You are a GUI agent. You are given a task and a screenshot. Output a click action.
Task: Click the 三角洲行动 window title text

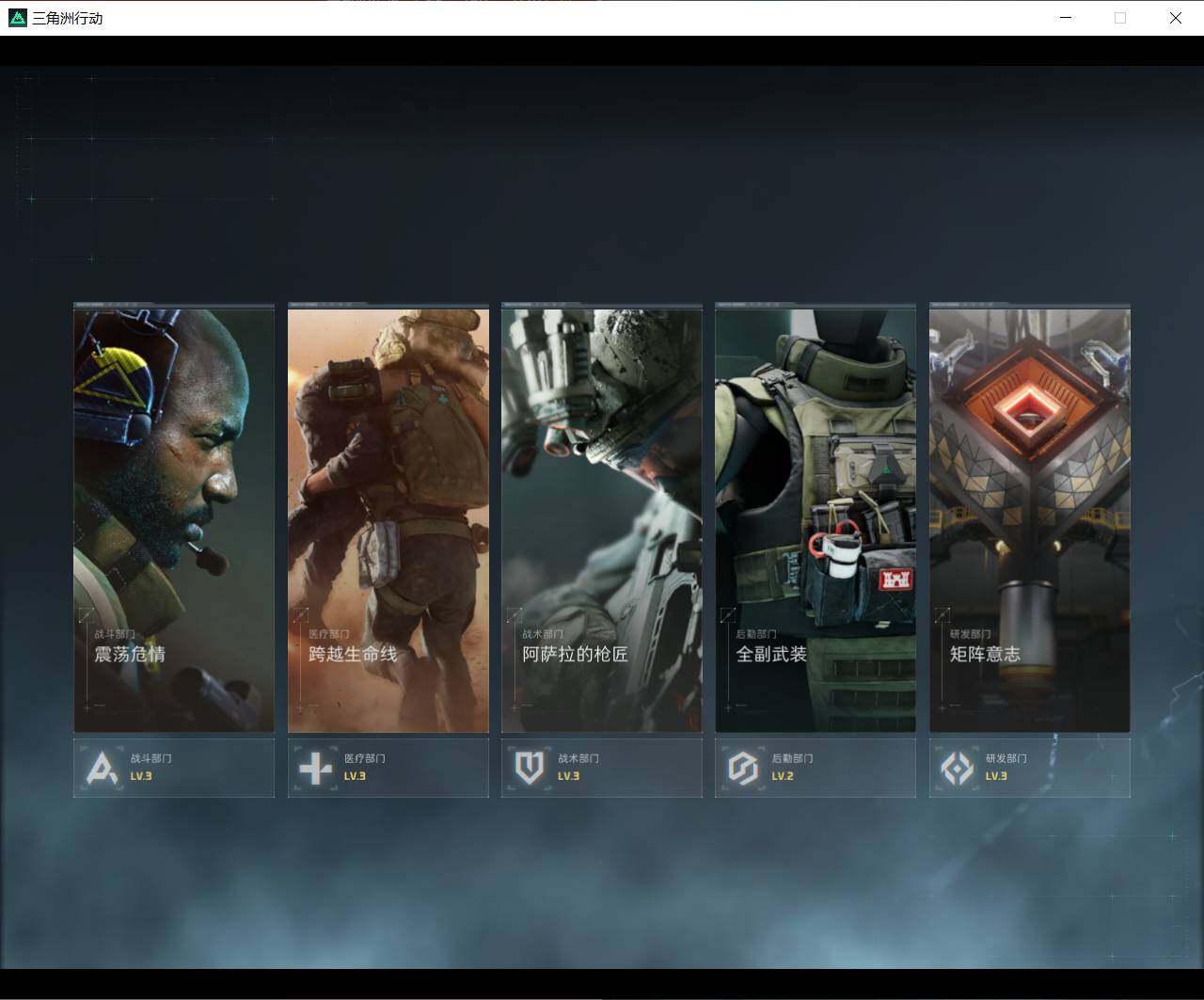coord(68,18)
